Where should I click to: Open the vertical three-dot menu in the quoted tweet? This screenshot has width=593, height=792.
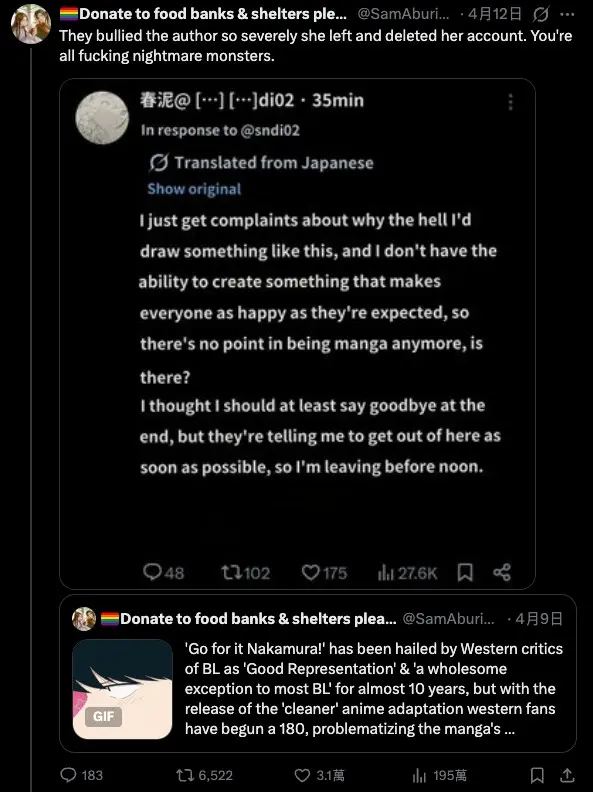click(x=511, y=102)
